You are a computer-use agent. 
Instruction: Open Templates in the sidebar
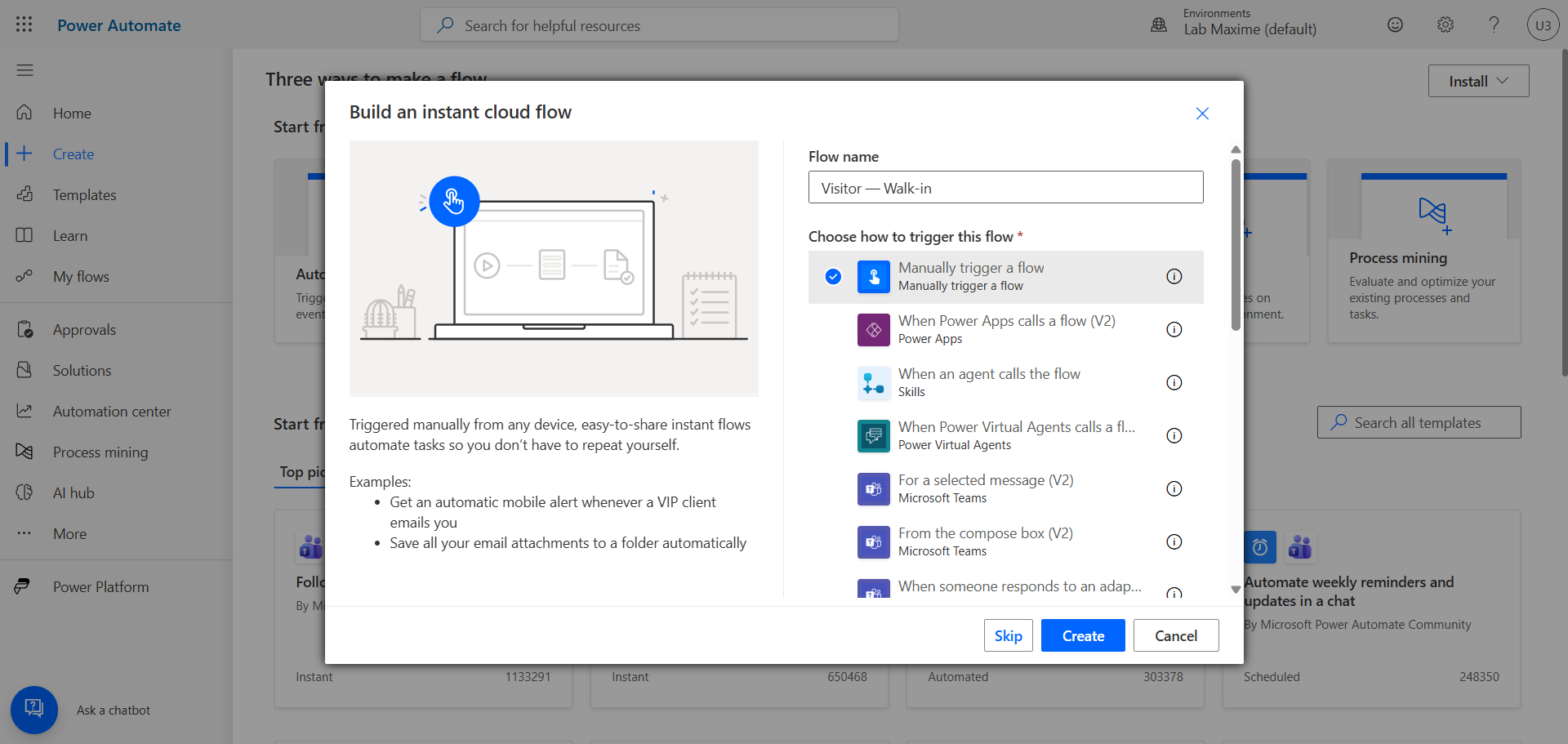116,195
